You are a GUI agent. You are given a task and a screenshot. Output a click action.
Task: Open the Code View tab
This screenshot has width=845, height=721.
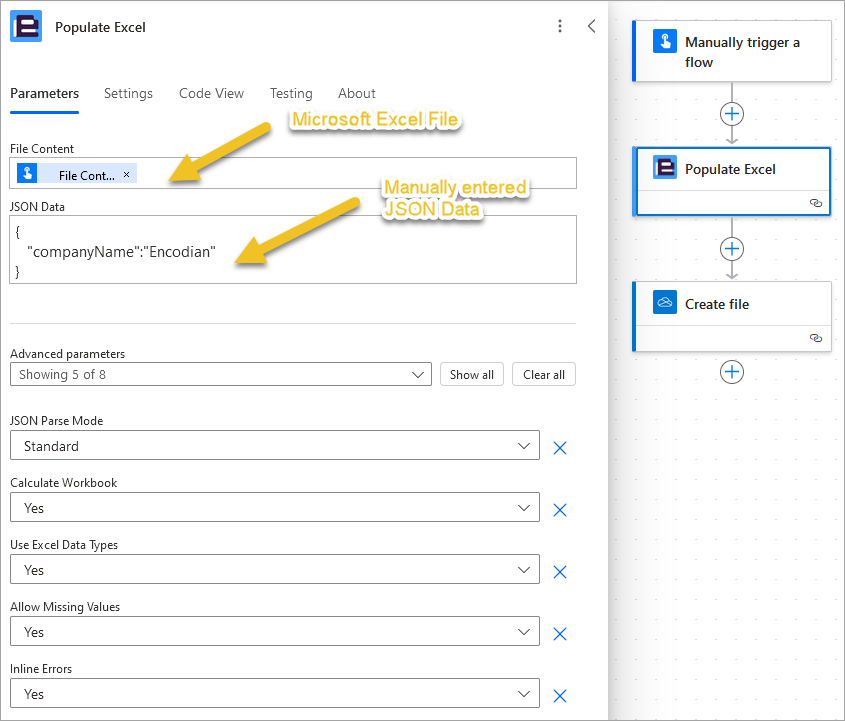[211, 94]
